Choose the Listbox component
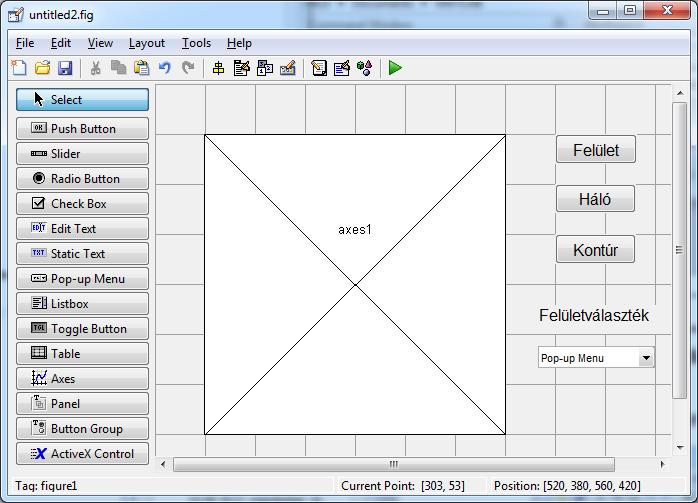Viewport: 698px width, 503px height. tap(82, 304)
